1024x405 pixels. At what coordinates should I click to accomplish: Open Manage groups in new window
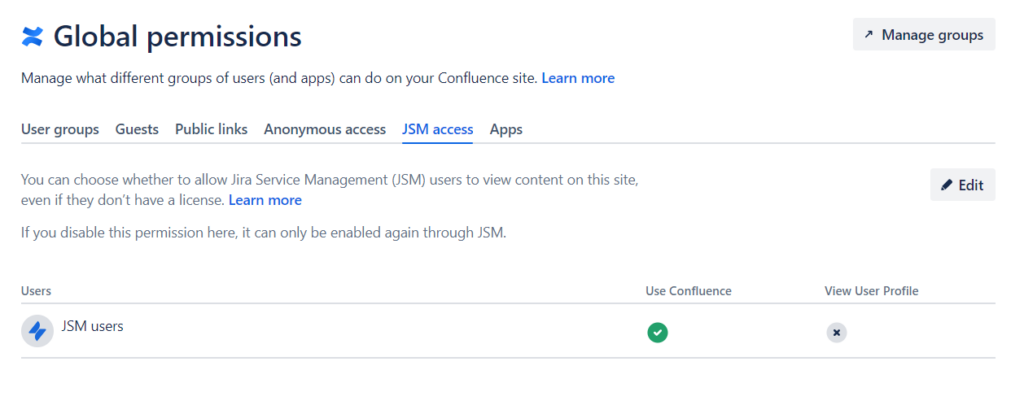[x=924, y=35]
